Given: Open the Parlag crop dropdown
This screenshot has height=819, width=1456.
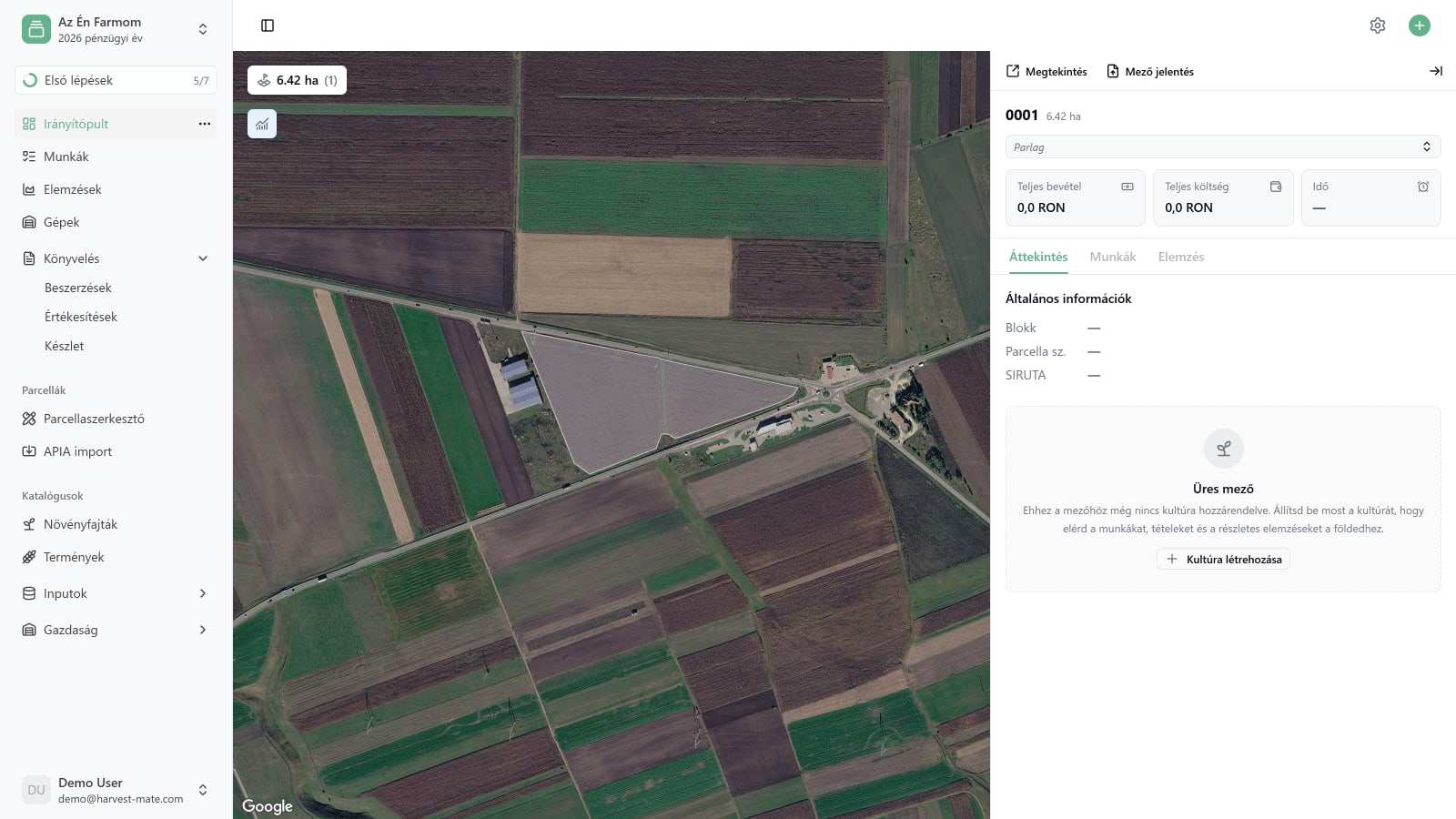Looking at the screenshot, I should click(x=1223, y=147).
